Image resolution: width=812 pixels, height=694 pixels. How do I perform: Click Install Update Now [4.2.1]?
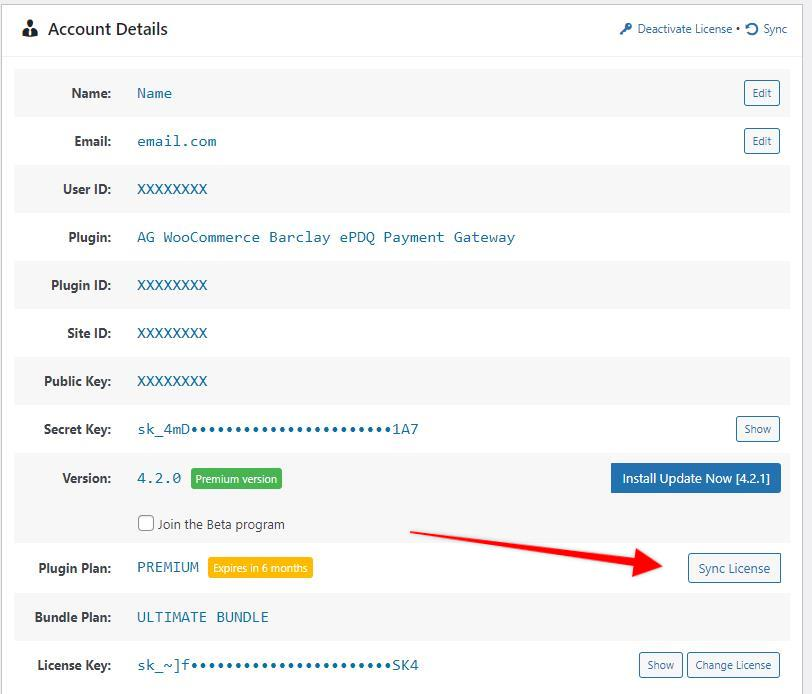[x=695, y=478]
